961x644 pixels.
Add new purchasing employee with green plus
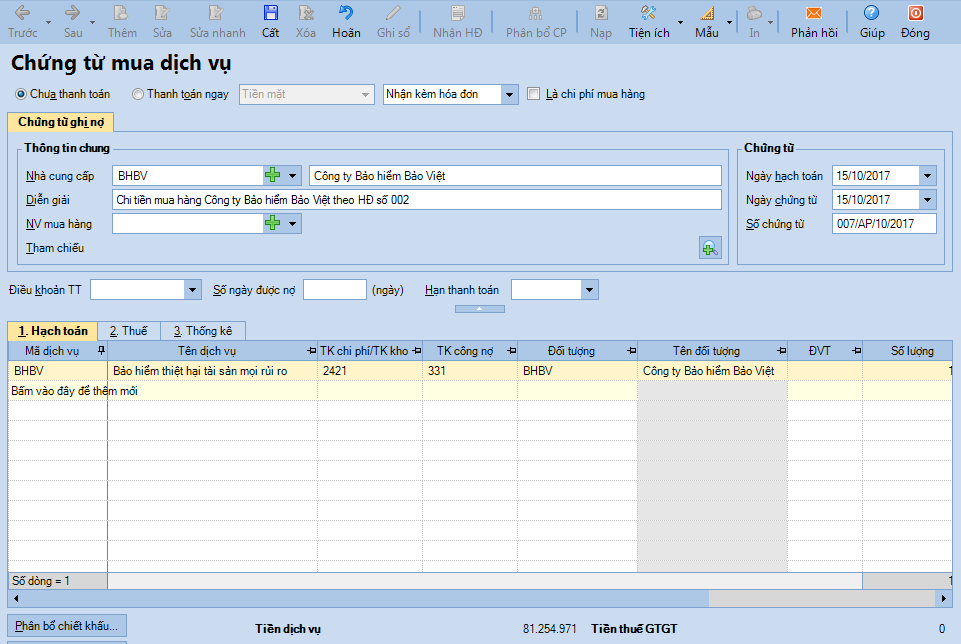273,223
